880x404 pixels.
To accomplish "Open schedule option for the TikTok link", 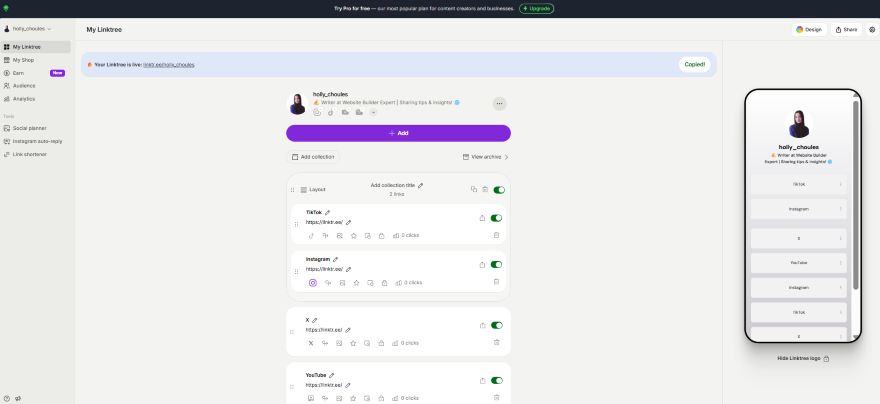I will (x=368, y=236).
